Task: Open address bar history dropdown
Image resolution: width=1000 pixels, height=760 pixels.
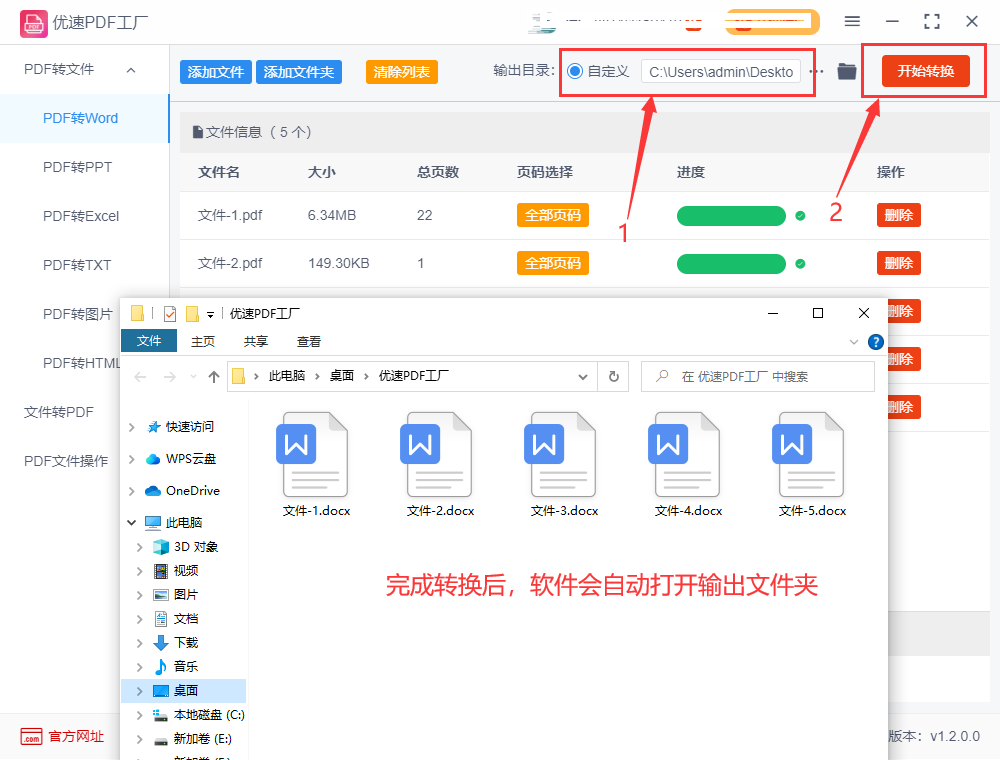Action: [583, 377]
